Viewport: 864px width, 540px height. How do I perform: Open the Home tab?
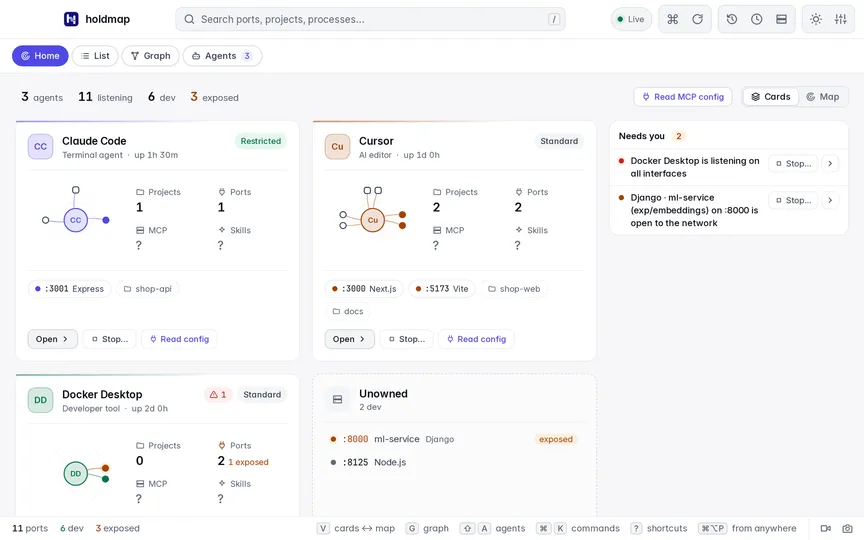click(x=40, y=56)
